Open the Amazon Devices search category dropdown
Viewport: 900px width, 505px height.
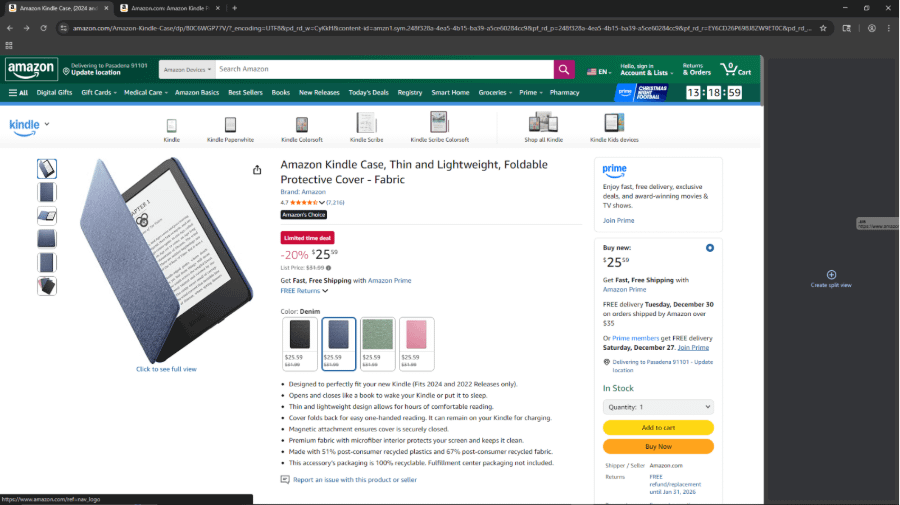pyautogui.click(x=187, y=69)
